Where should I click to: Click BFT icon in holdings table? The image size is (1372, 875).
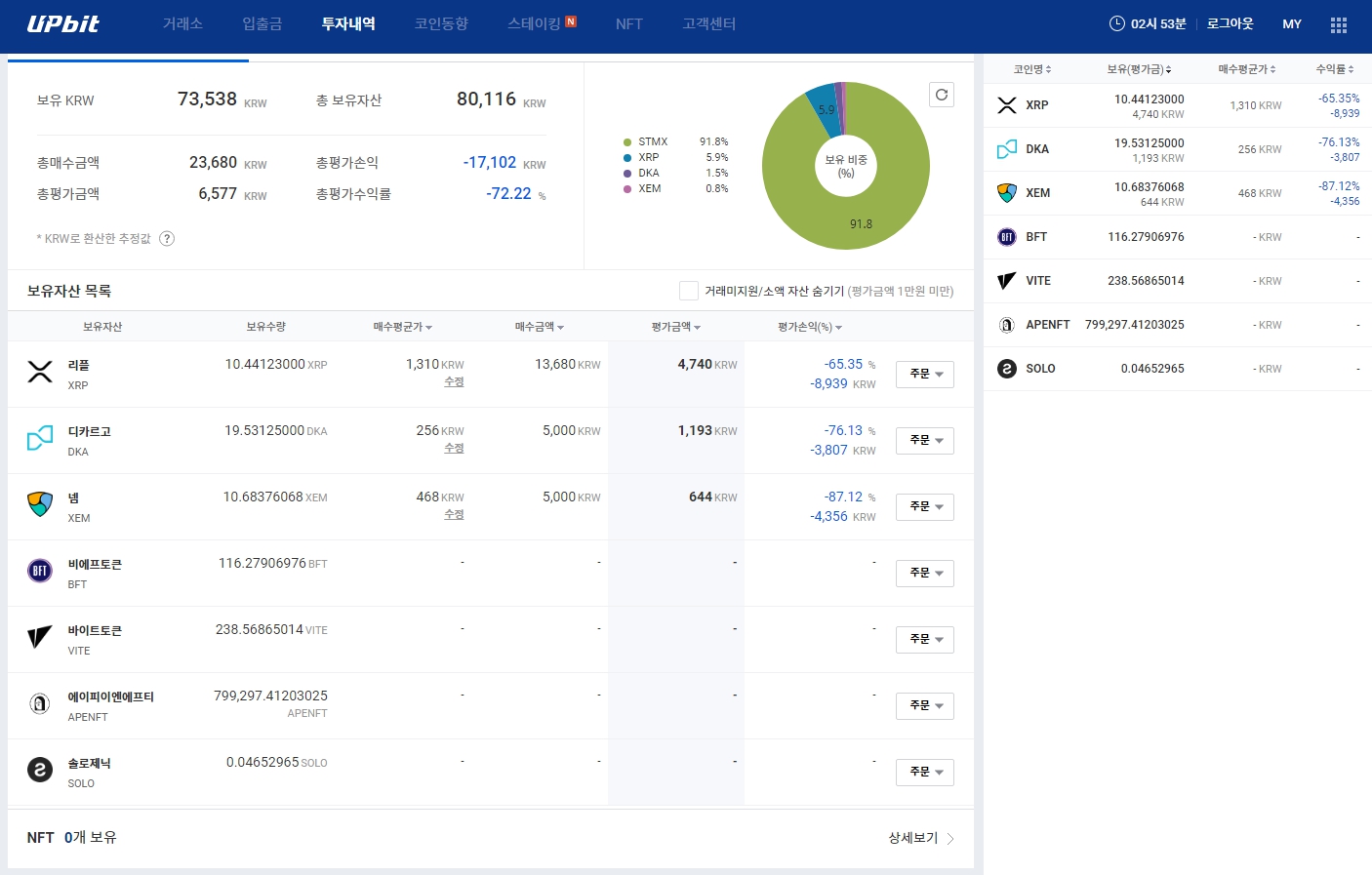[x=40, y=571]
